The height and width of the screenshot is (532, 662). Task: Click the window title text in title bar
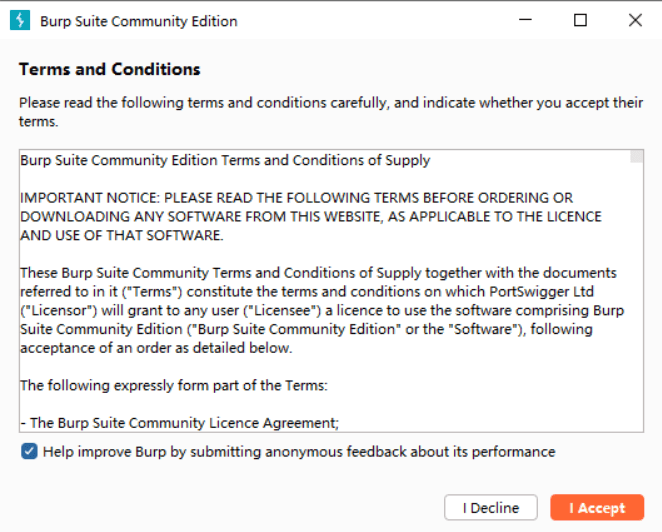click(x=139, y=21)
